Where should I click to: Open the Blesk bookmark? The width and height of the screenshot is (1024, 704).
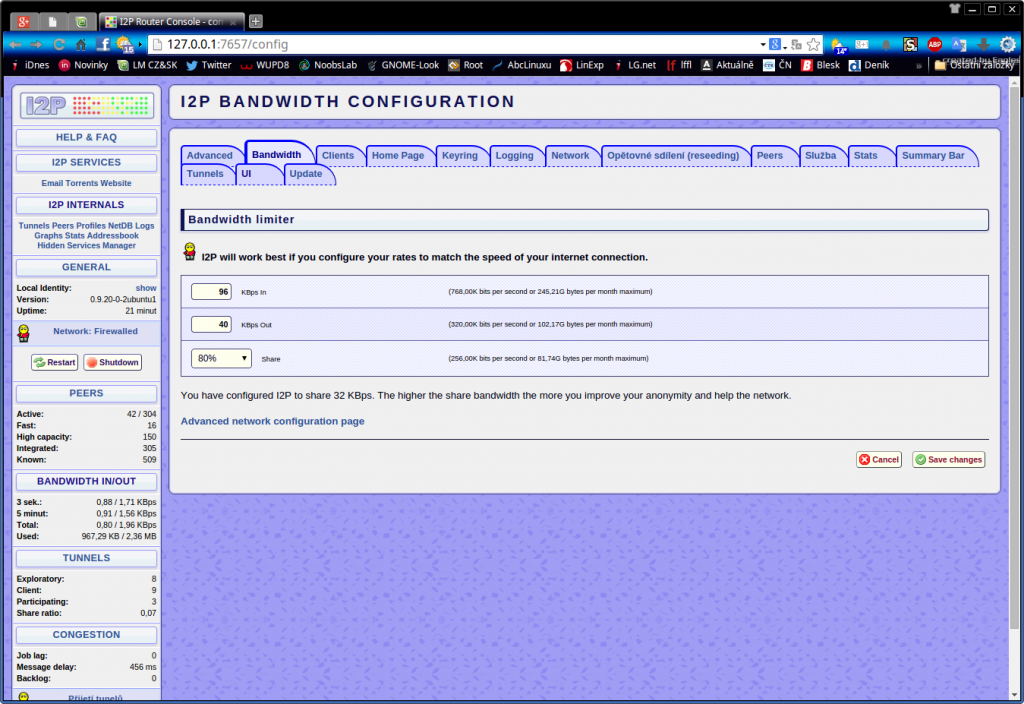pos(820,65)
